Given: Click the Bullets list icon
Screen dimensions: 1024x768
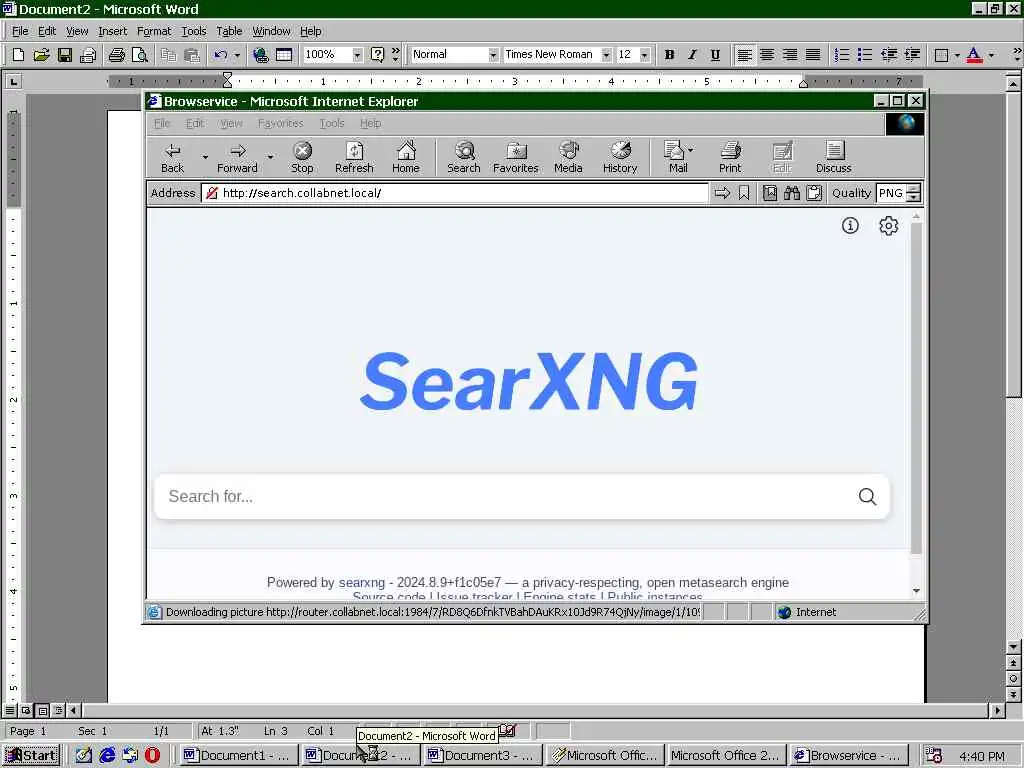Looking at the screenshot, I should pyautogui.click(x=865, y=55).
